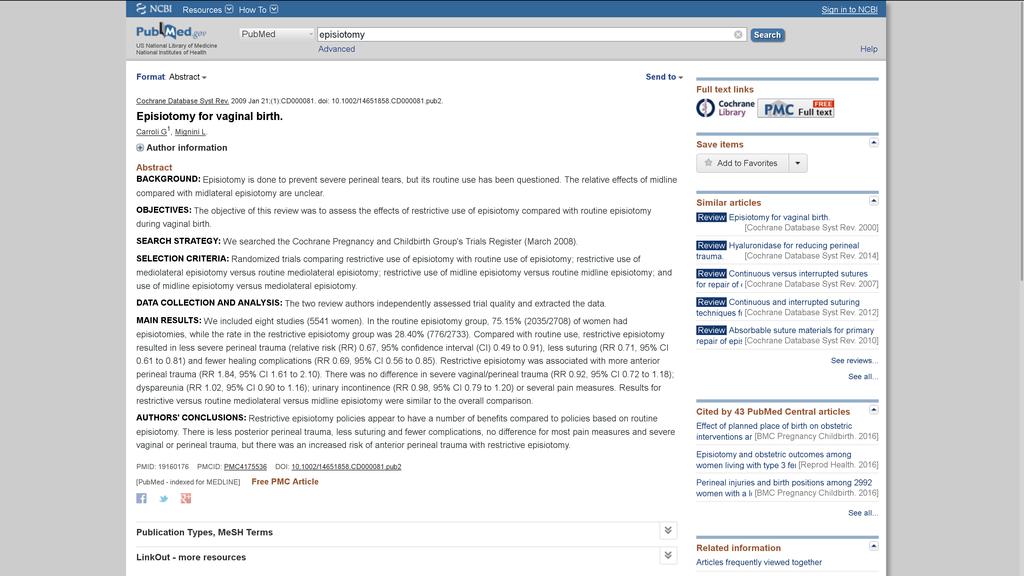This screenshot has width=1024, height=576.
Task: Open the Send to menu
Action: point(664,77)
